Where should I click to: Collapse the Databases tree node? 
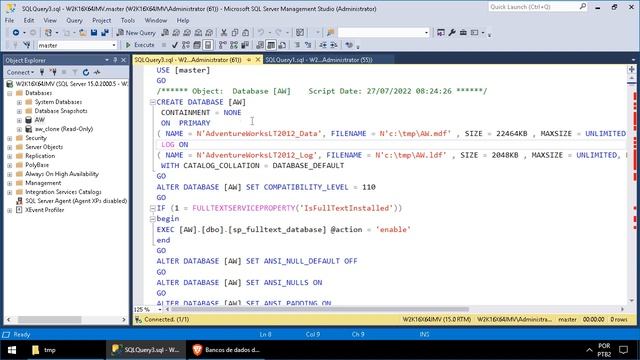tap(10, 93)
